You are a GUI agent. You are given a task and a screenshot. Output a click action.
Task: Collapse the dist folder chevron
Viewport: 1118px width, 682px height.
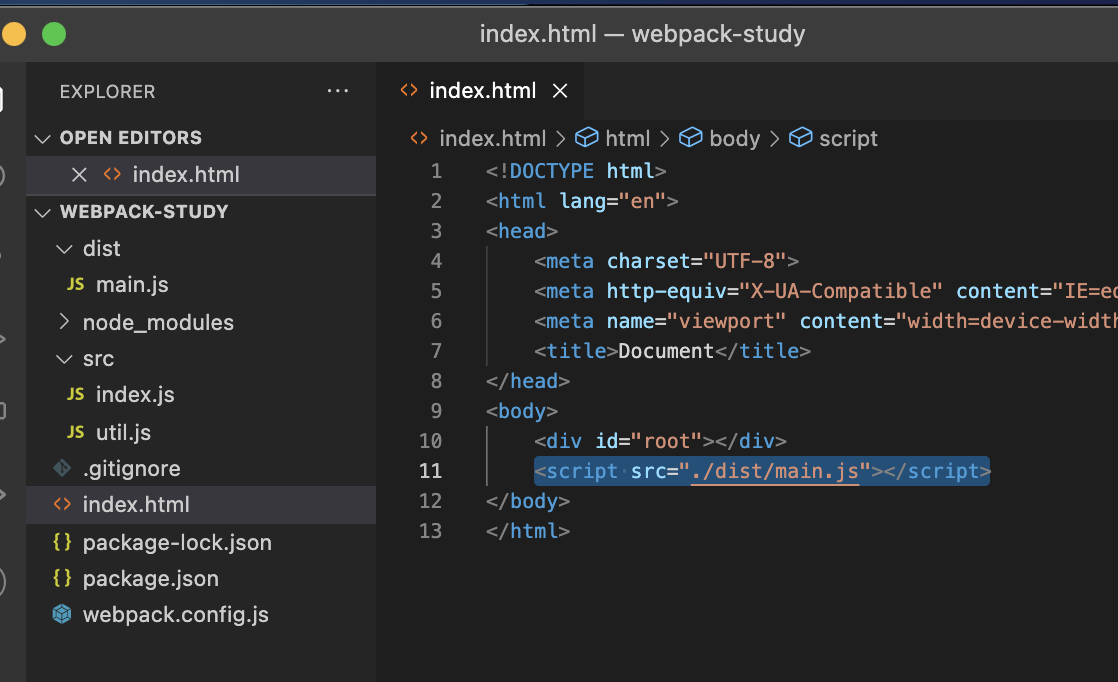[x=64, y=249]
